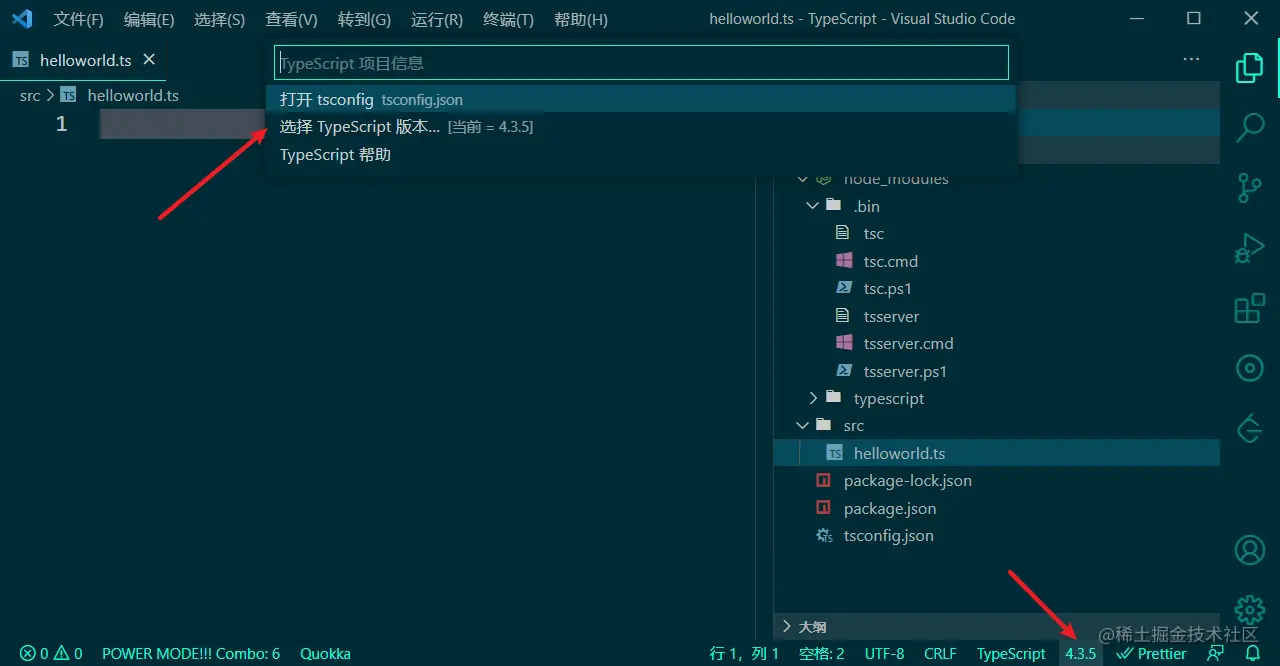Click Quokka in the status bar
The width and height of the screenshot is (1280, 666).
pos(325,653)
